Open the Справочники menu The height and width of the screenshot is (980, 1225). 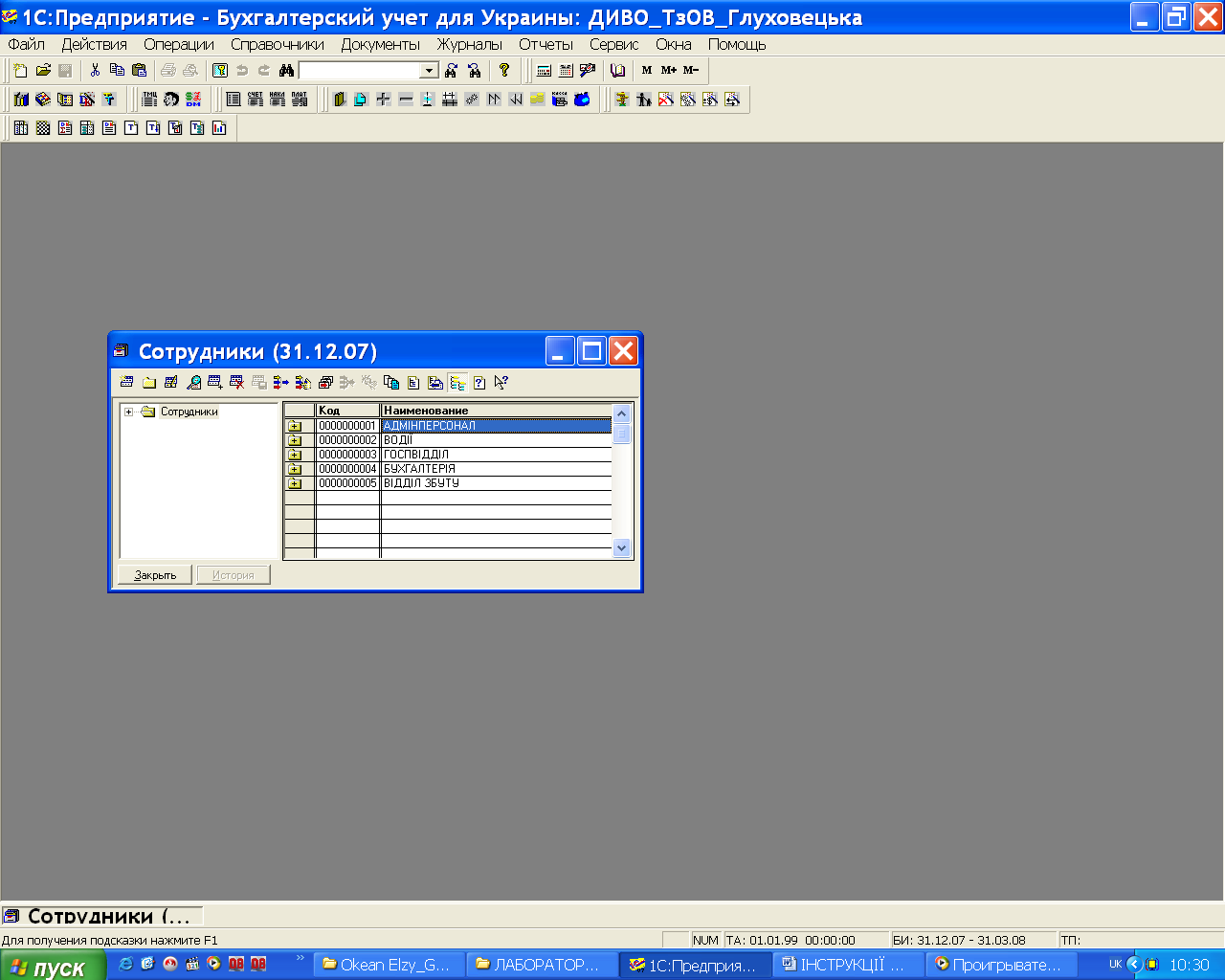[x=278, y=44]
